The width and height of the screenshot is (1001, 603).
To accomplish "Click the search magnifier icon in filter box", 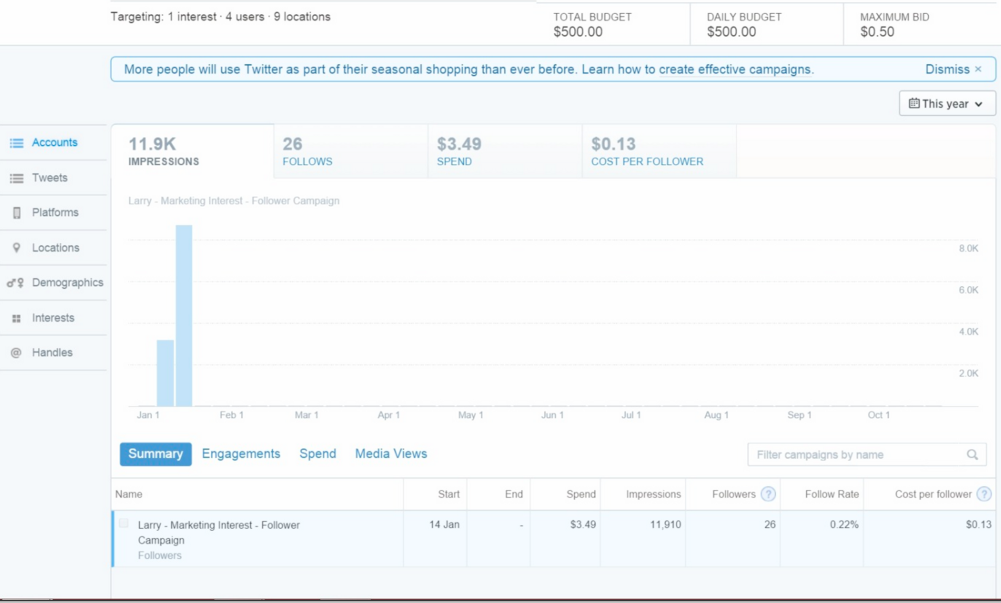I will click(972, 455).
